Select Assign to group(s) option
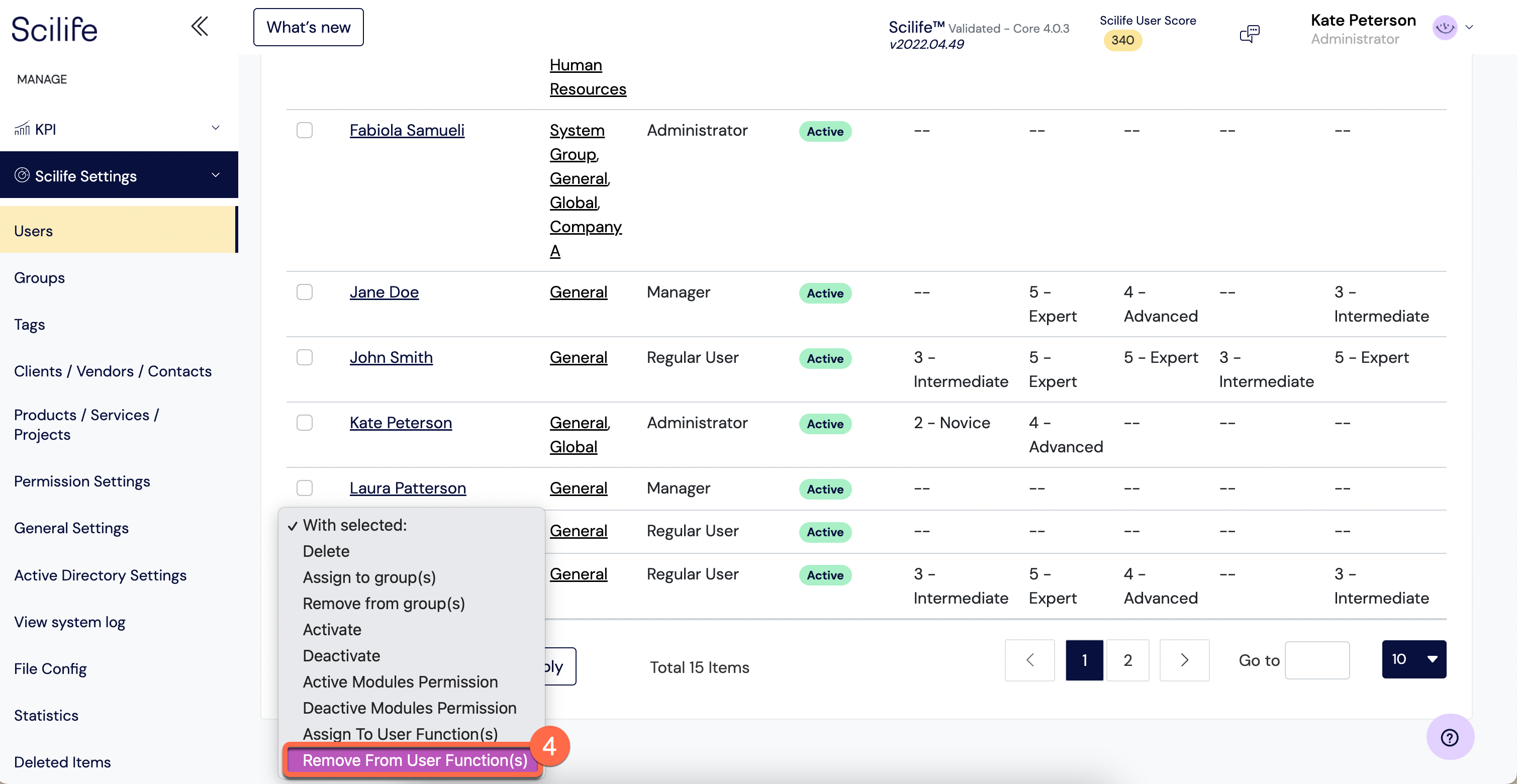Viewport: 1517px width, 784px height. [x=369, y=577]
